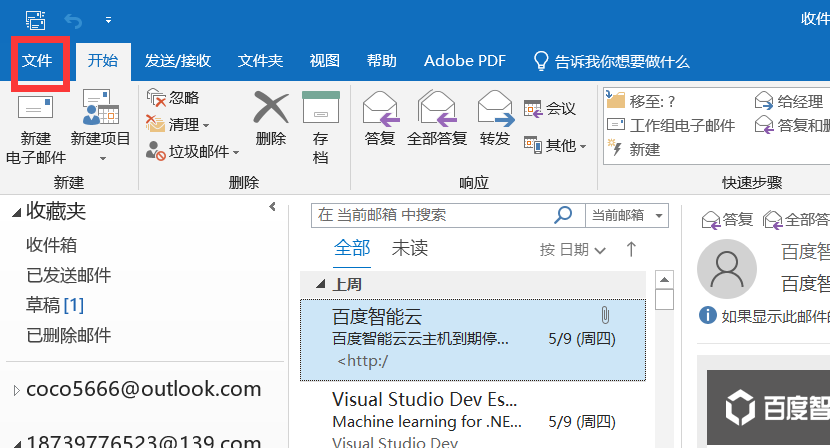Image resolution: width=830 pixels, height=448 pixels.
Task: Click 全部答复 in the reading pane
Action: 796,220
